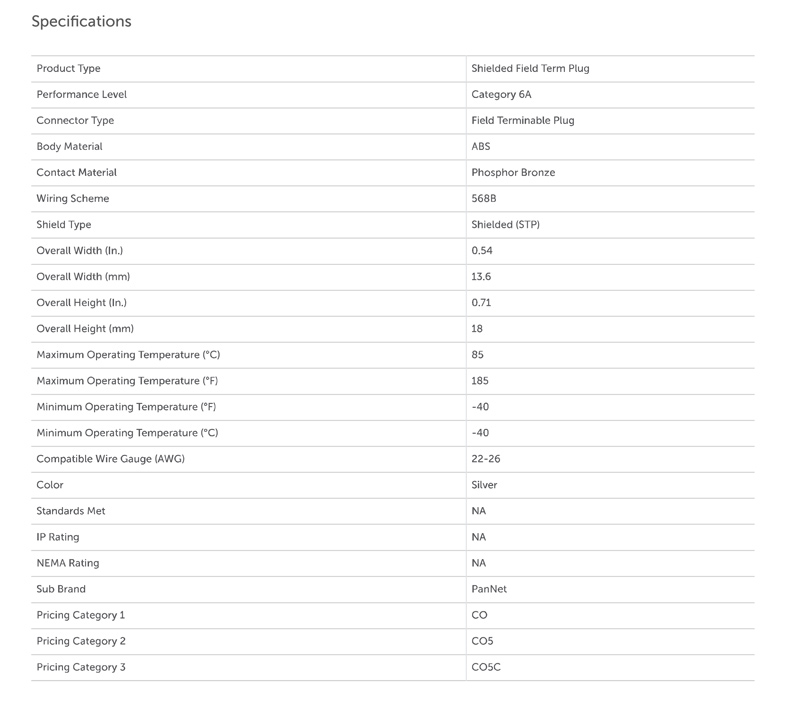Click the 0.71 overall height value
Image resolution: width=790 pixels, height=704 pixels.
481,303
